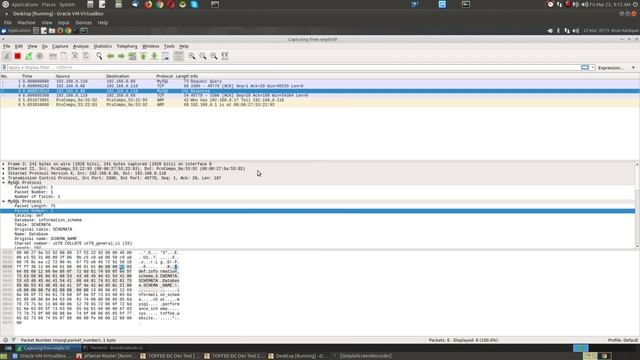Reload the capture file icon

click(86, 56)
